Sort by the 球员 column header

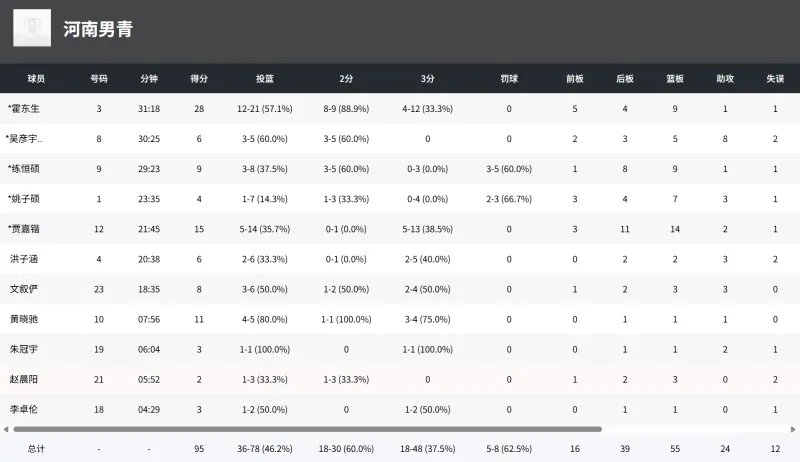pyautogui.click(x=36, y=79)
